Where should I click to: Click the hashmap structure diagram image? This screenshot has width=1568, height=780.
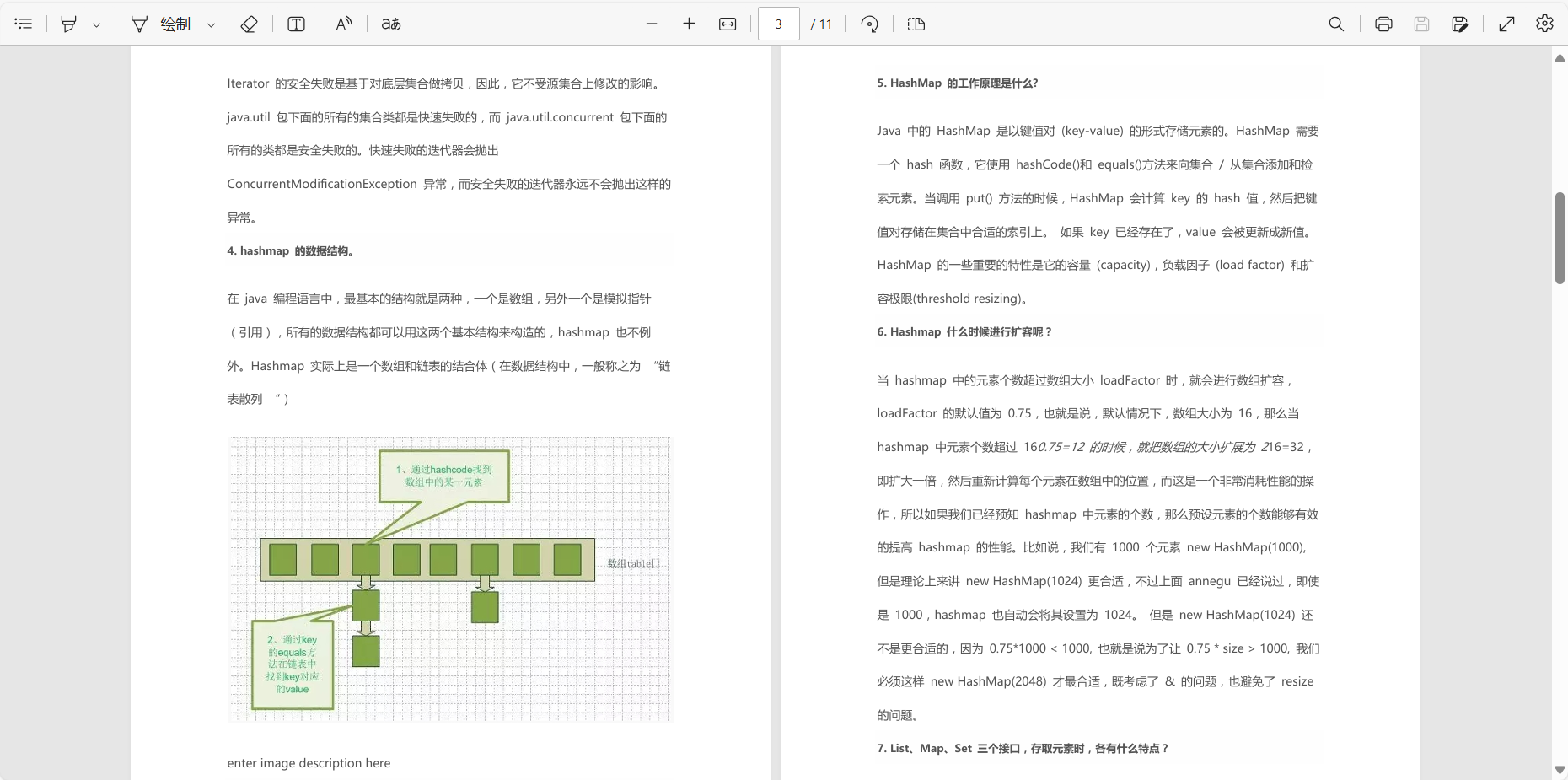tap(450, 578)
